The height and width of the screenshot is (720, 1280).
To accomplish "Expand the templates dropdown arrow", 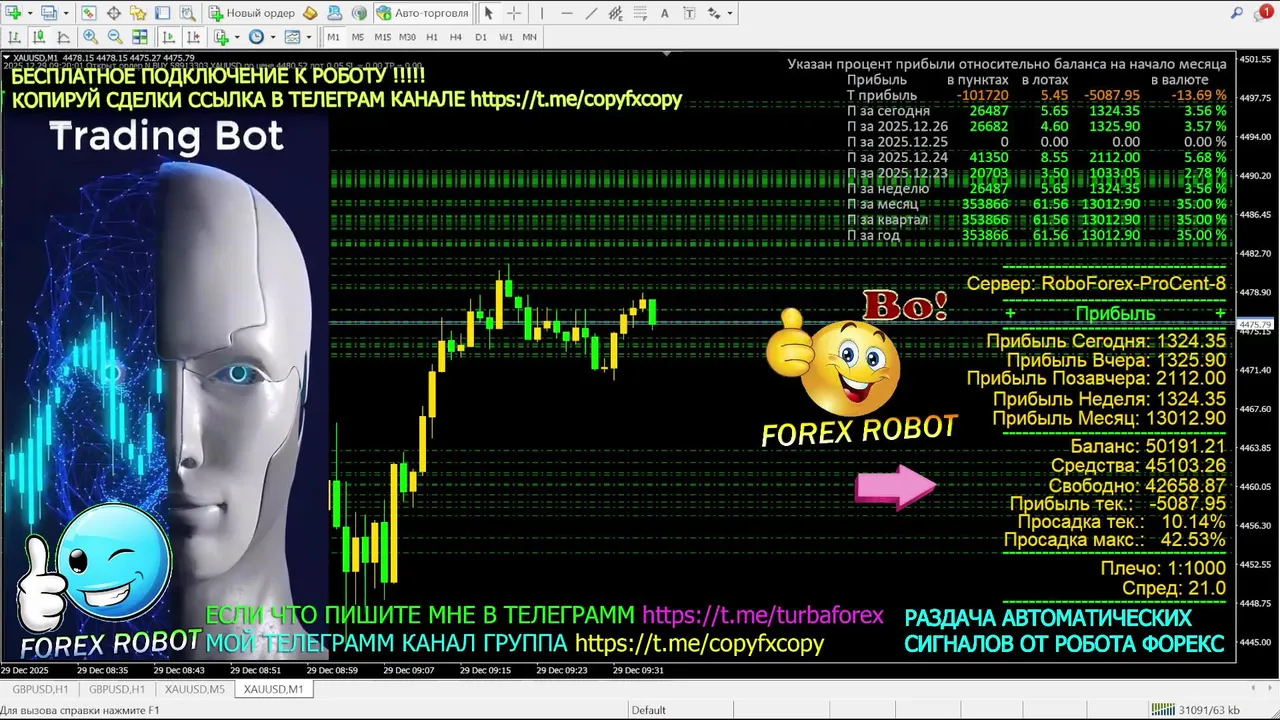I will coord(308,37).
